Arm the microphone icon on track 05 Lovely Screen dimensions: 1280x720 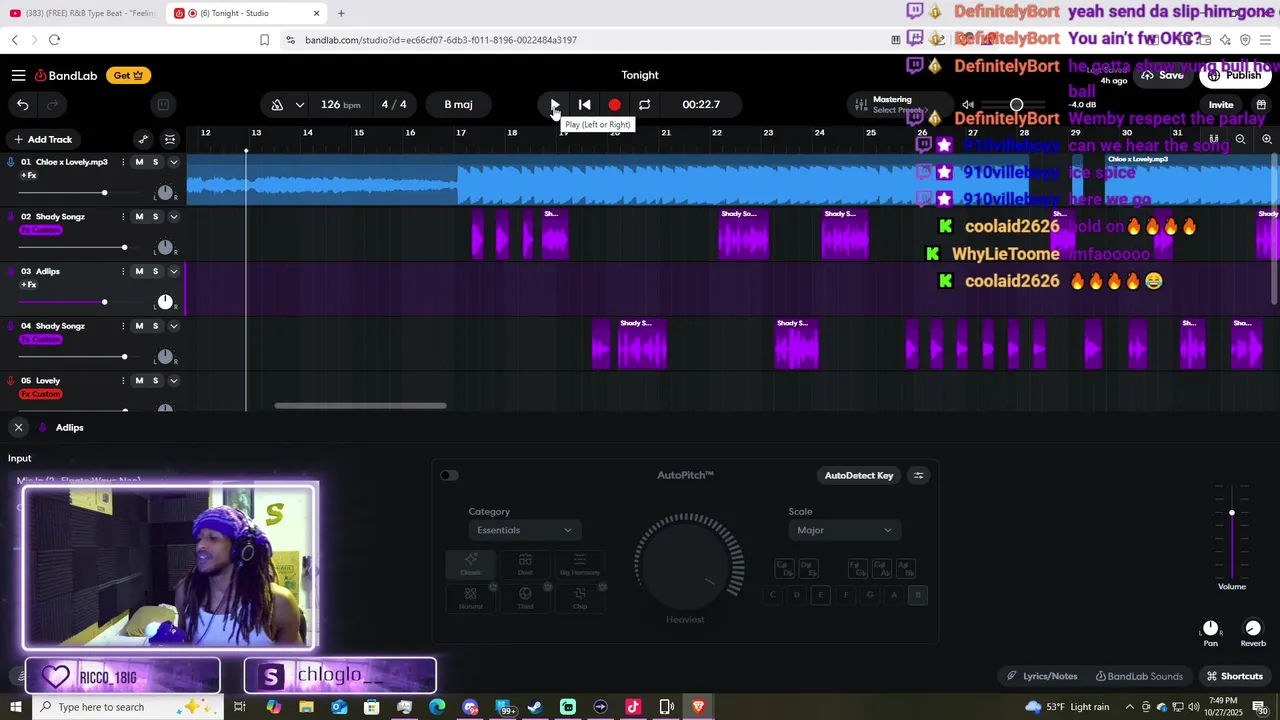pos(11,381)
